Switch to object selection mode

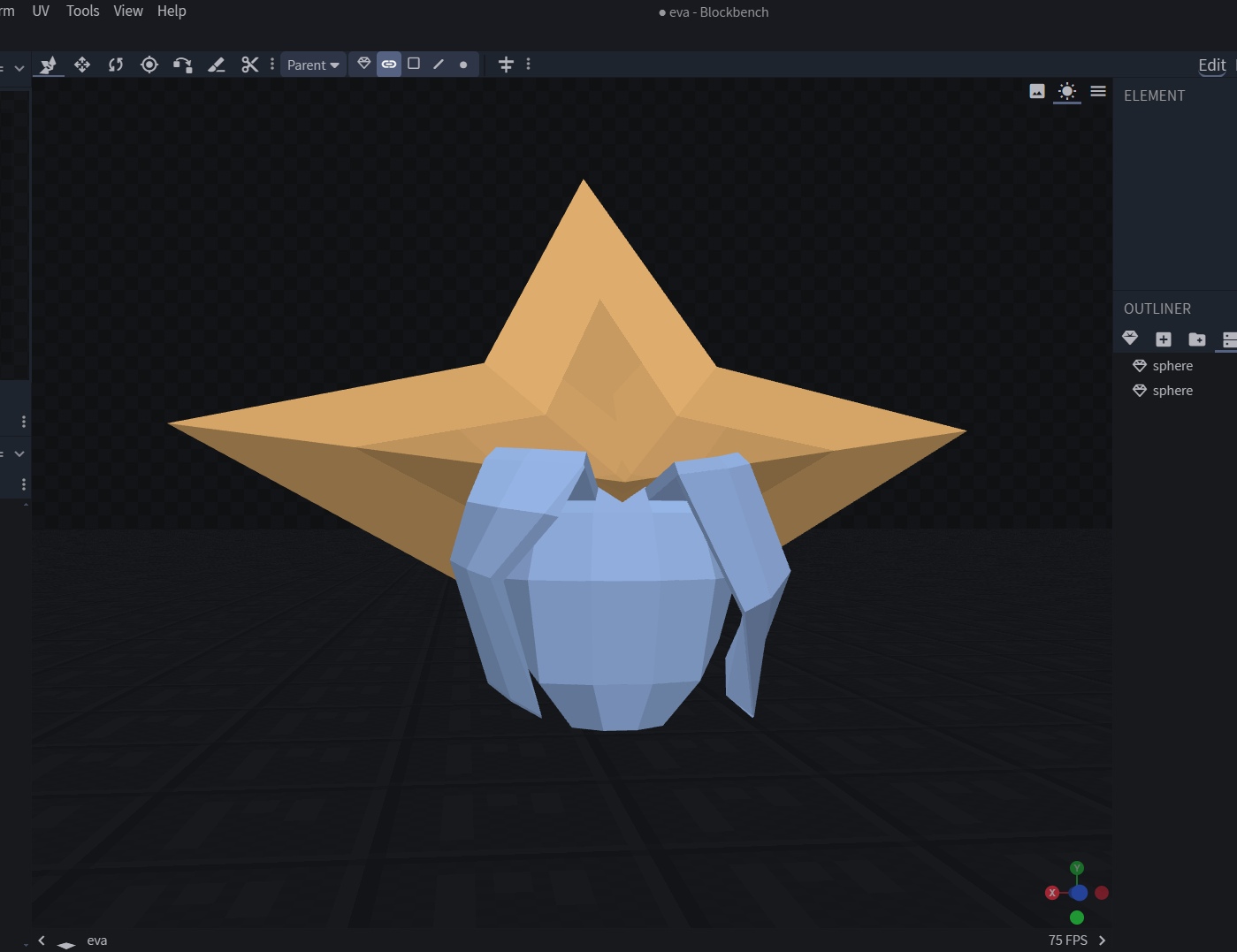pos(364,64)
